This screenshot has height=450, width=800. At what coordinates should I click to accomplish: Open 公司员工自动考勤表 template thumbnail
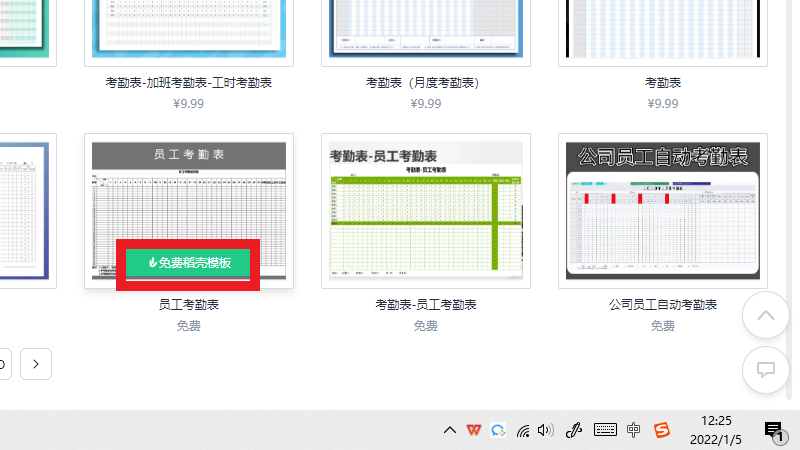[663, 210]
